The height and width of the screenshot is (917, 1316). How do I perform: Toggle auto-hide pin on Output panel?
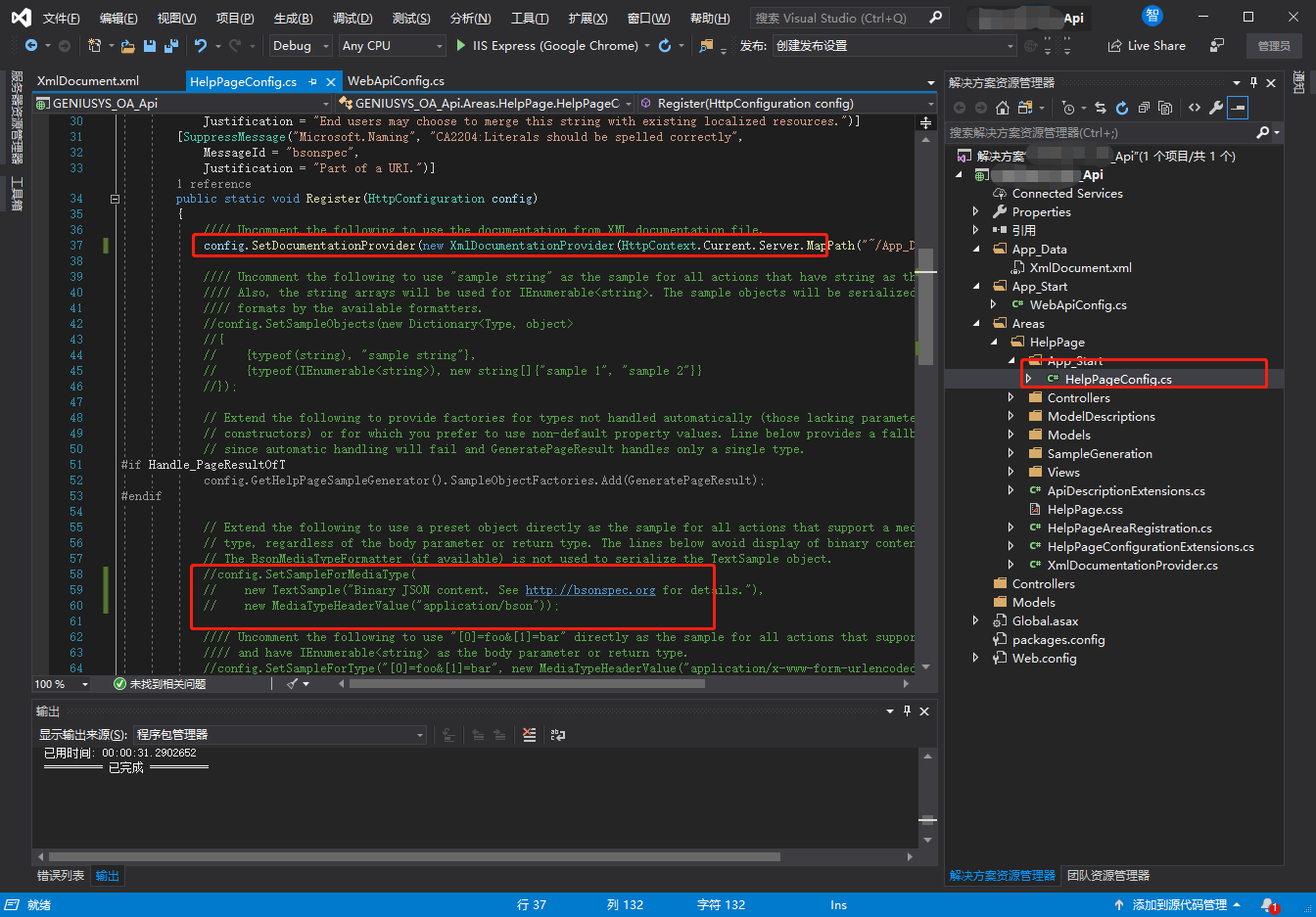pos(907,711)
